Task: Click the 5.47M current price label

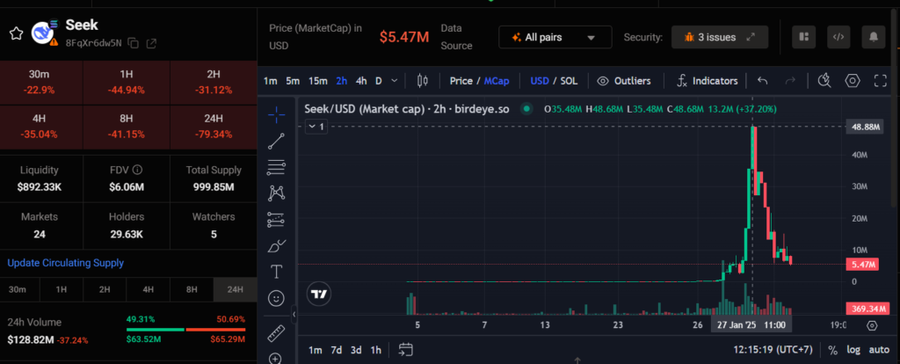Action: (x=863, y=265)
